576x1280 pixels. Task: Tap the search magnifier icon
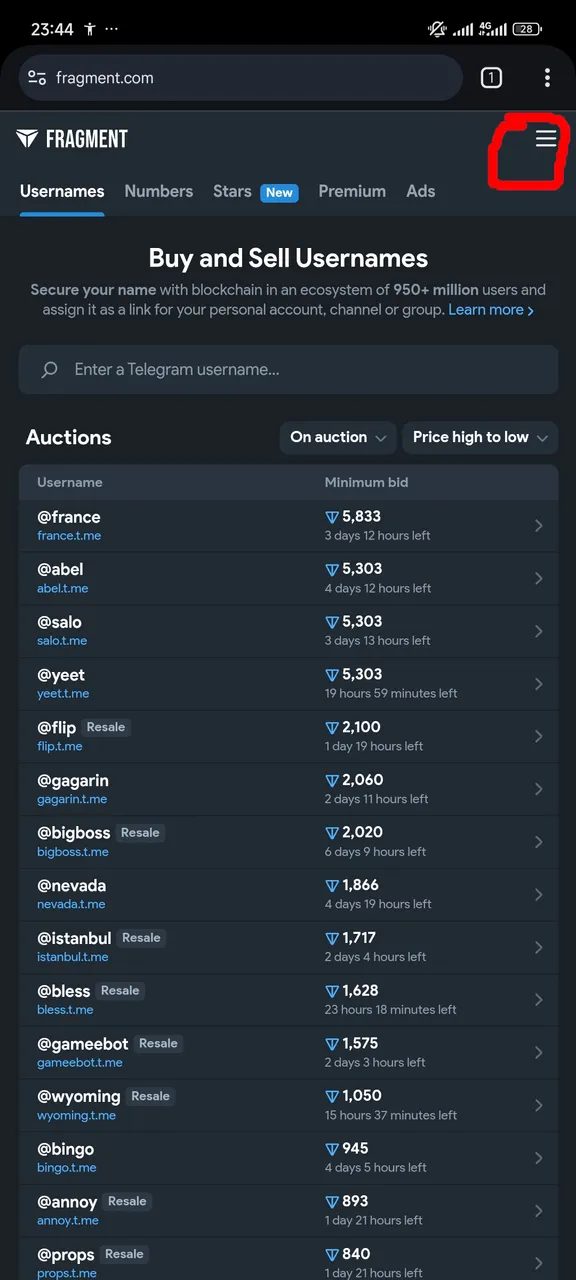(49, 370)
